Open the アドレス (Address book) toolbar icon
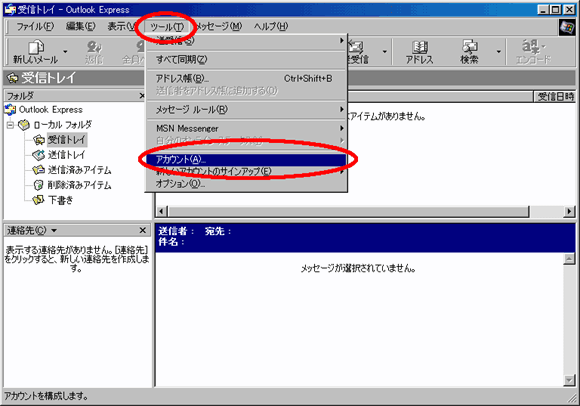 click(419, 52)
